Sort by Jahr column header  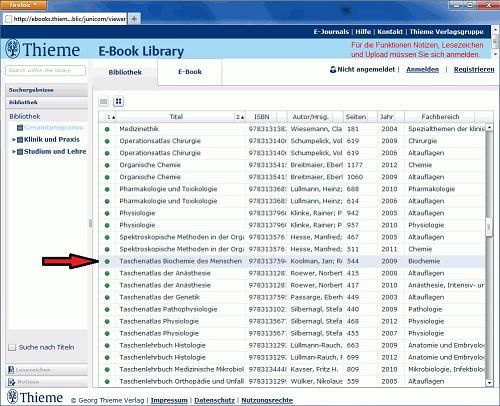(x=387, y=117)
